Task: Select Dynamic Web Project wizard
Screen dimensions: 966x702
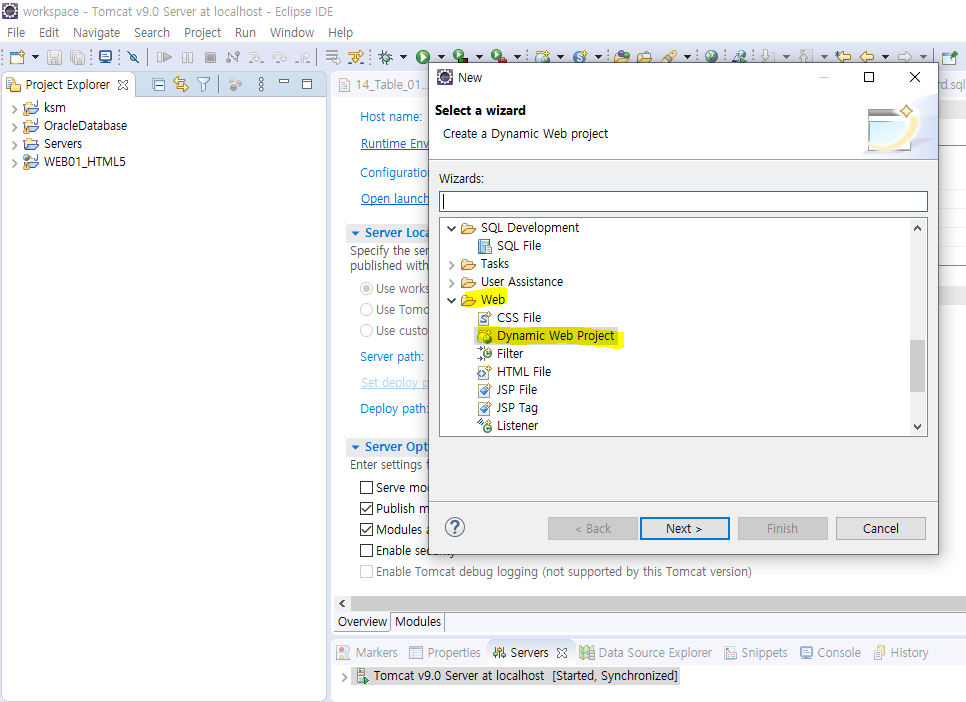Action: 555,336
